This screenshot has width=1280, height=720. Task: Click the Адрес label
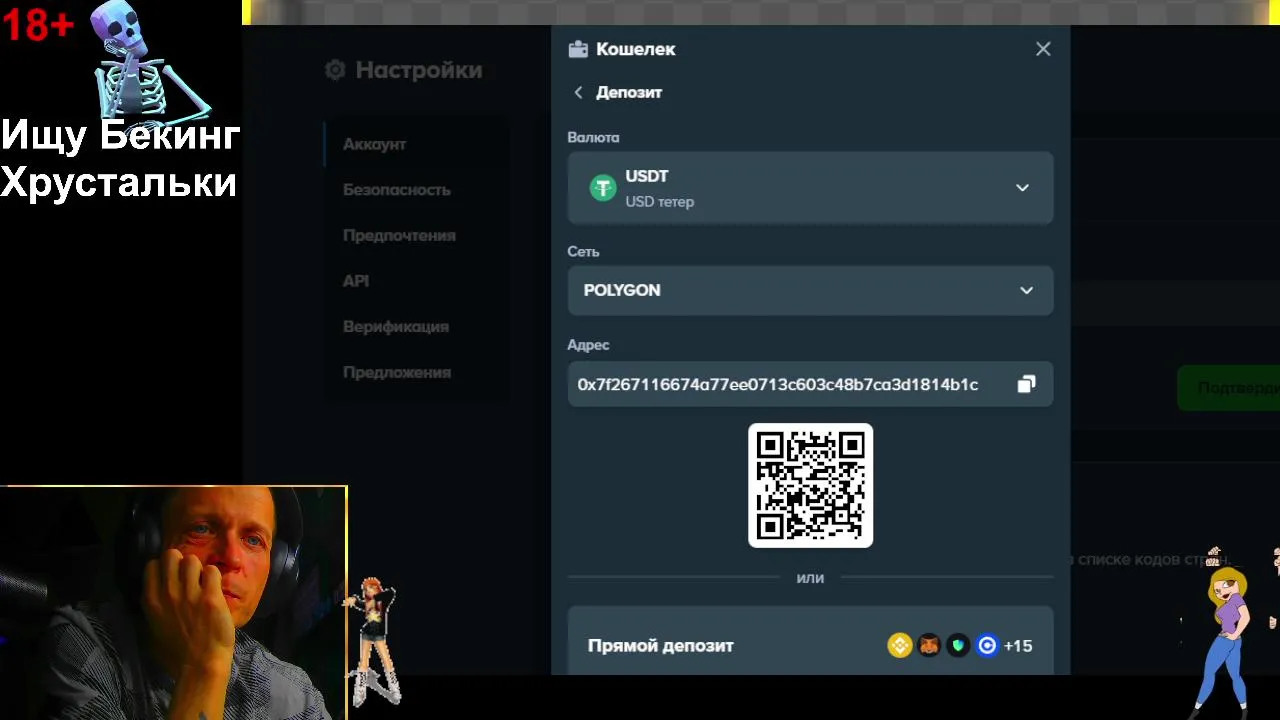588,345
